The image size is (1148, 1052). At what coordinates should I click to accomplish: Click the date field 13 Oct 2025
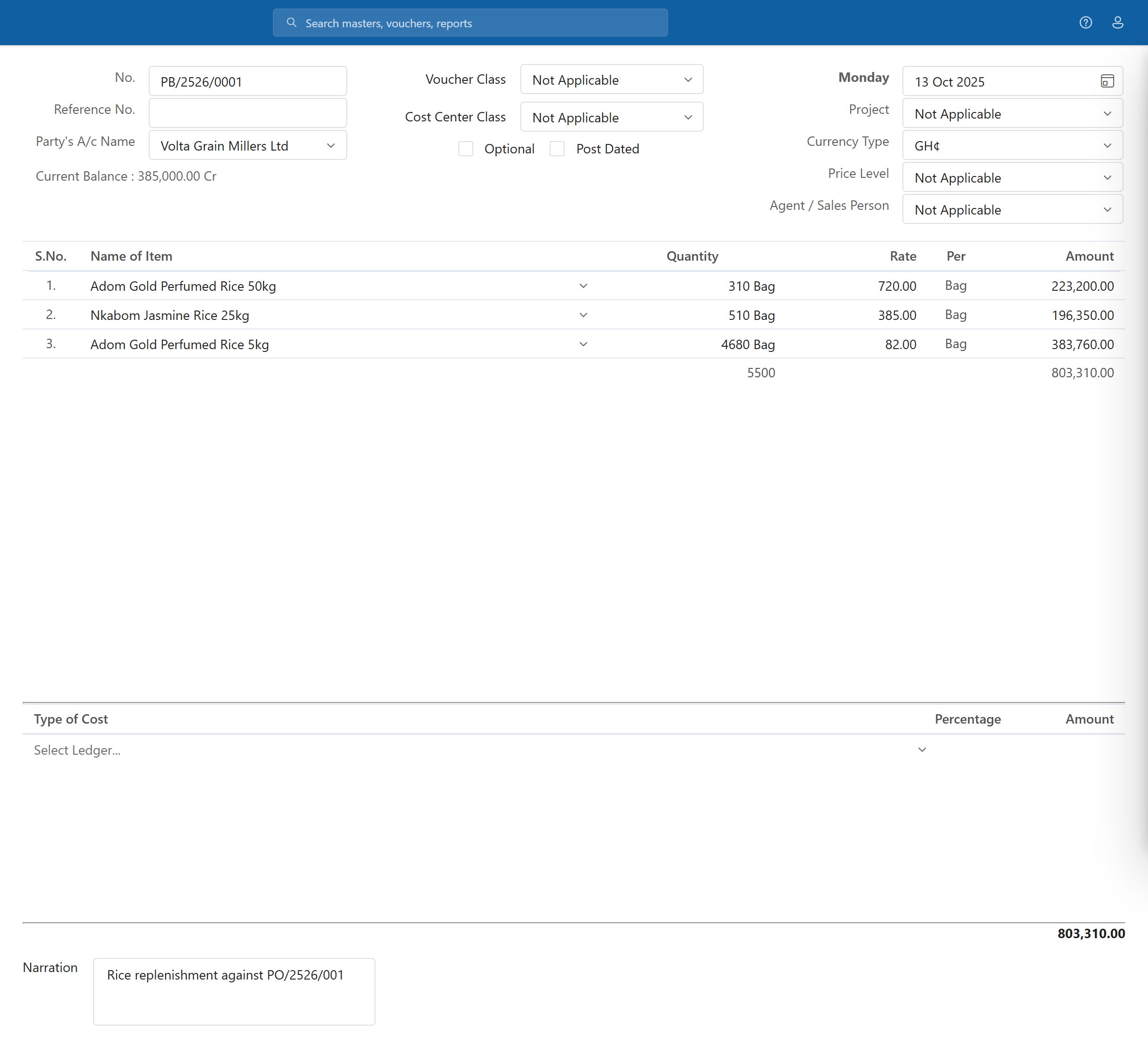click(x=1012, y=81)
